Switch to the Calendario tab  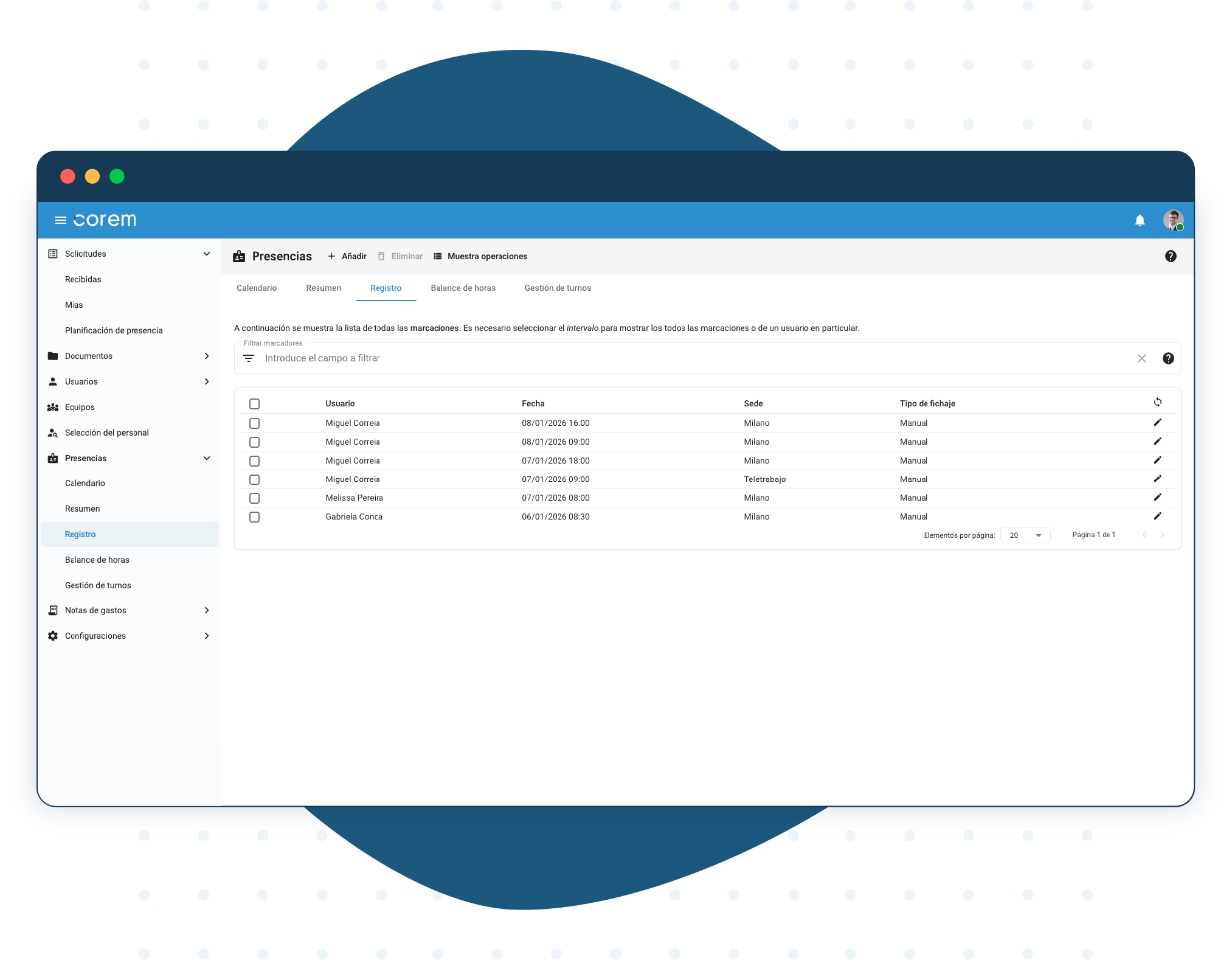256,288
